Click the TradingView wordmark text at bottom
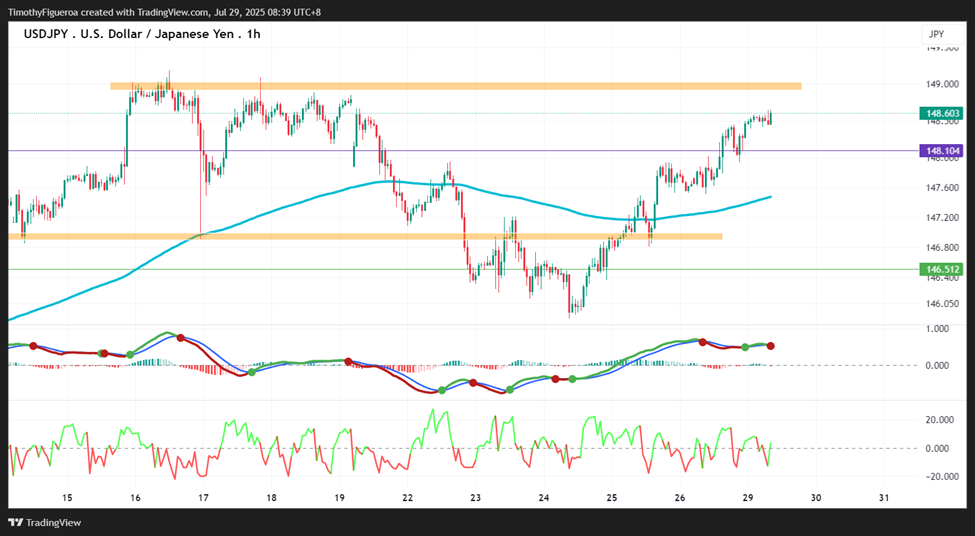The image size is (975, 536). click(x=53, y=523)
